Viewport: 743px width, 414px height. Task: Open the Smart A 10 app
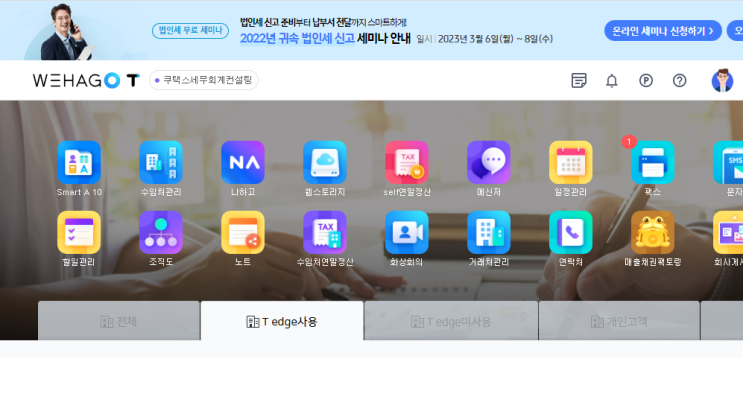point(79,162)
